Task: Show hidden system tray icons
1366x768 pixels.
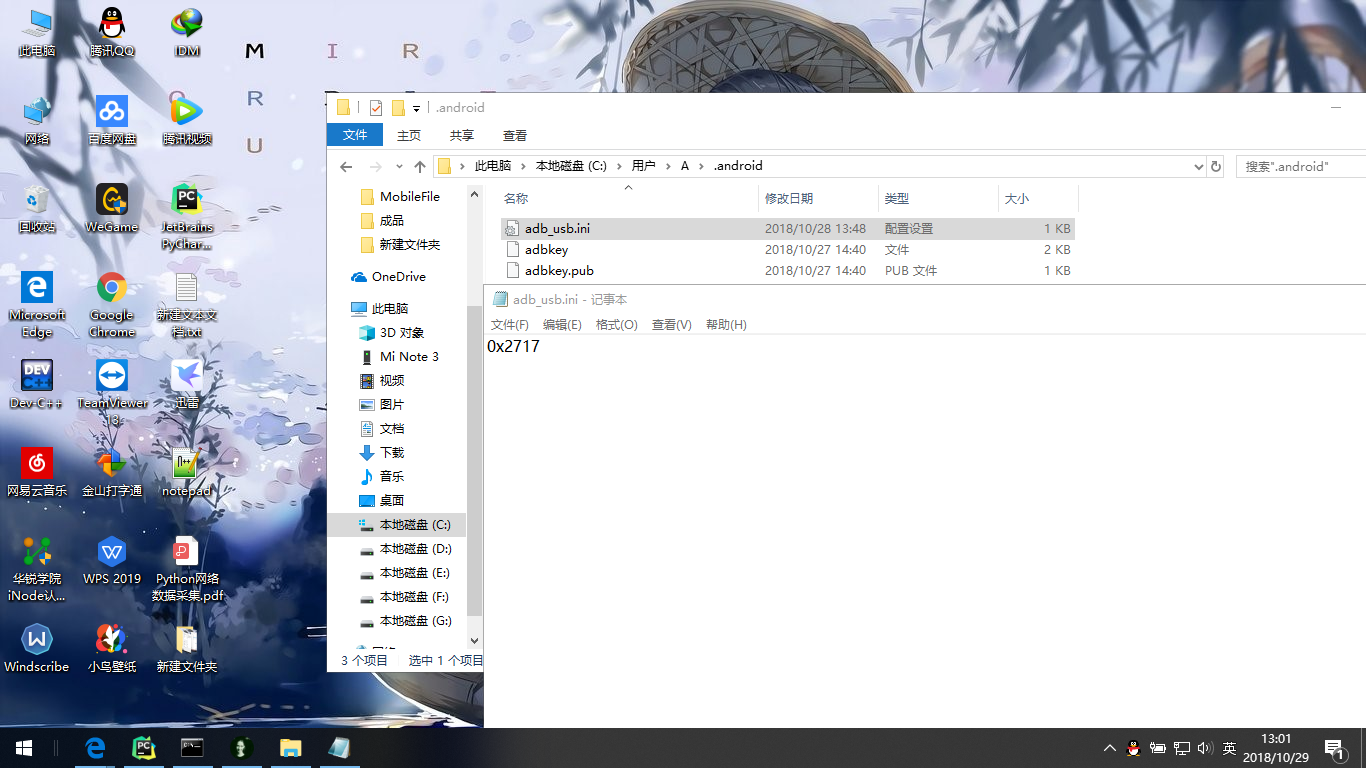Action: [x=1110, y=748]
